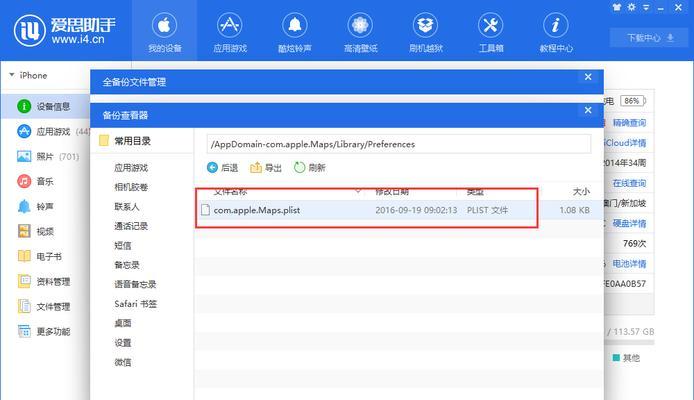Open the 酷炫铃声 bell icon
Viewport: 694px width, 400px height.
point(295,25)
